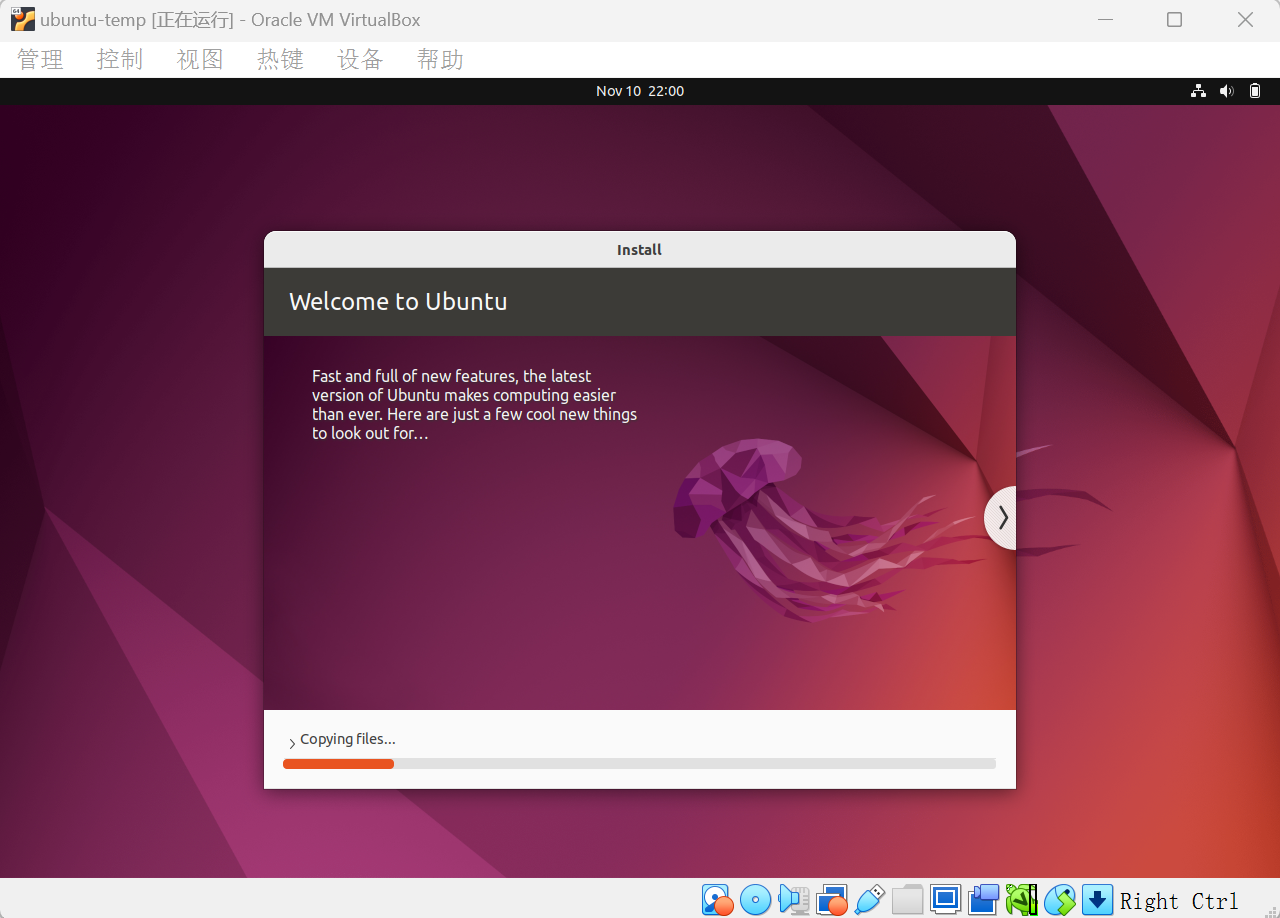Image resolution: width=1280 pixels, height=918 pixels.
Task: Click the Ubuntu network tray icon
Action: tap(1198, 91)
